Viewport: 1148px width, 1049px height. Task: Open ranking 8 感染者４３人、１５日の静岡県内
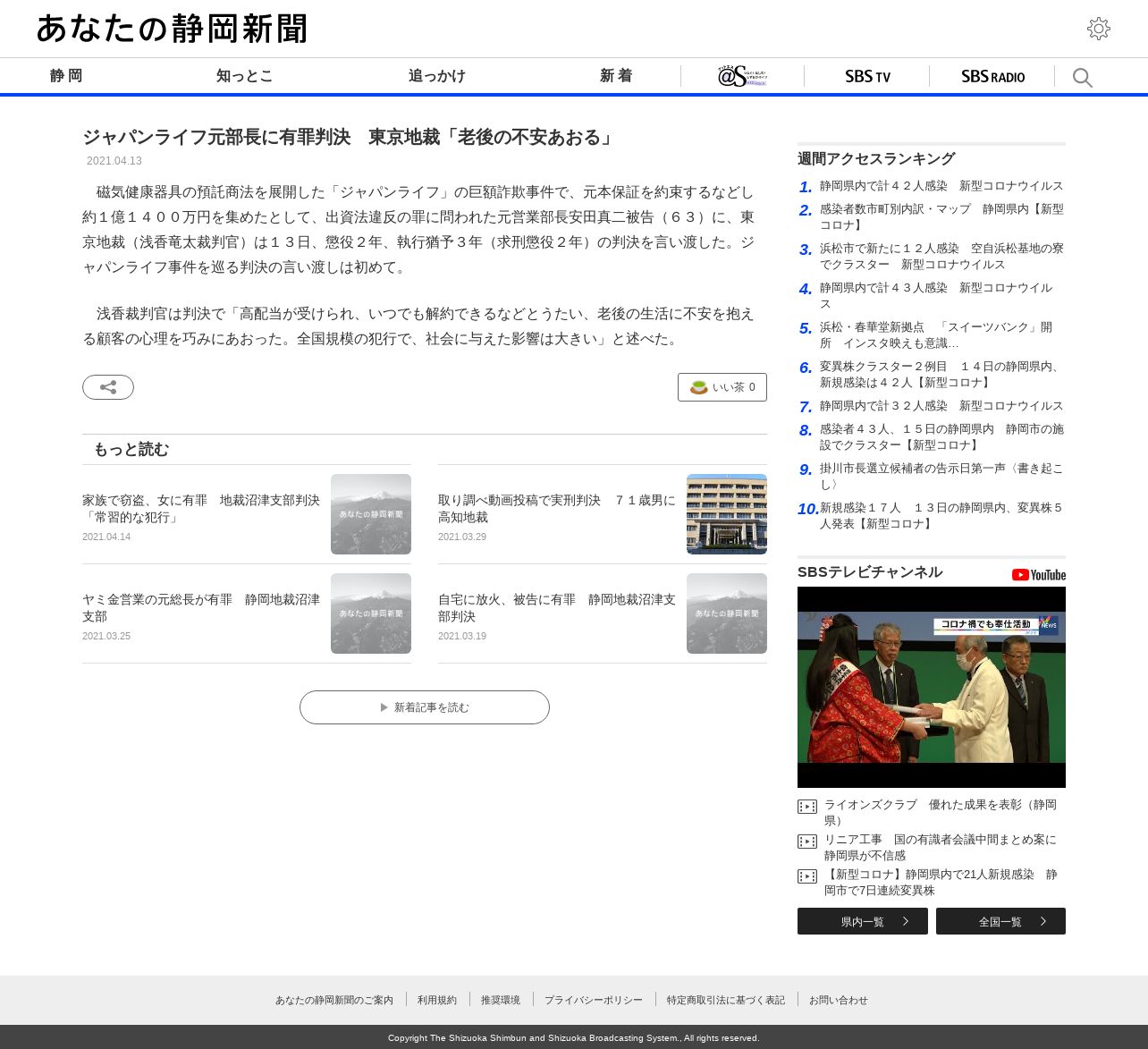(941, 437)
